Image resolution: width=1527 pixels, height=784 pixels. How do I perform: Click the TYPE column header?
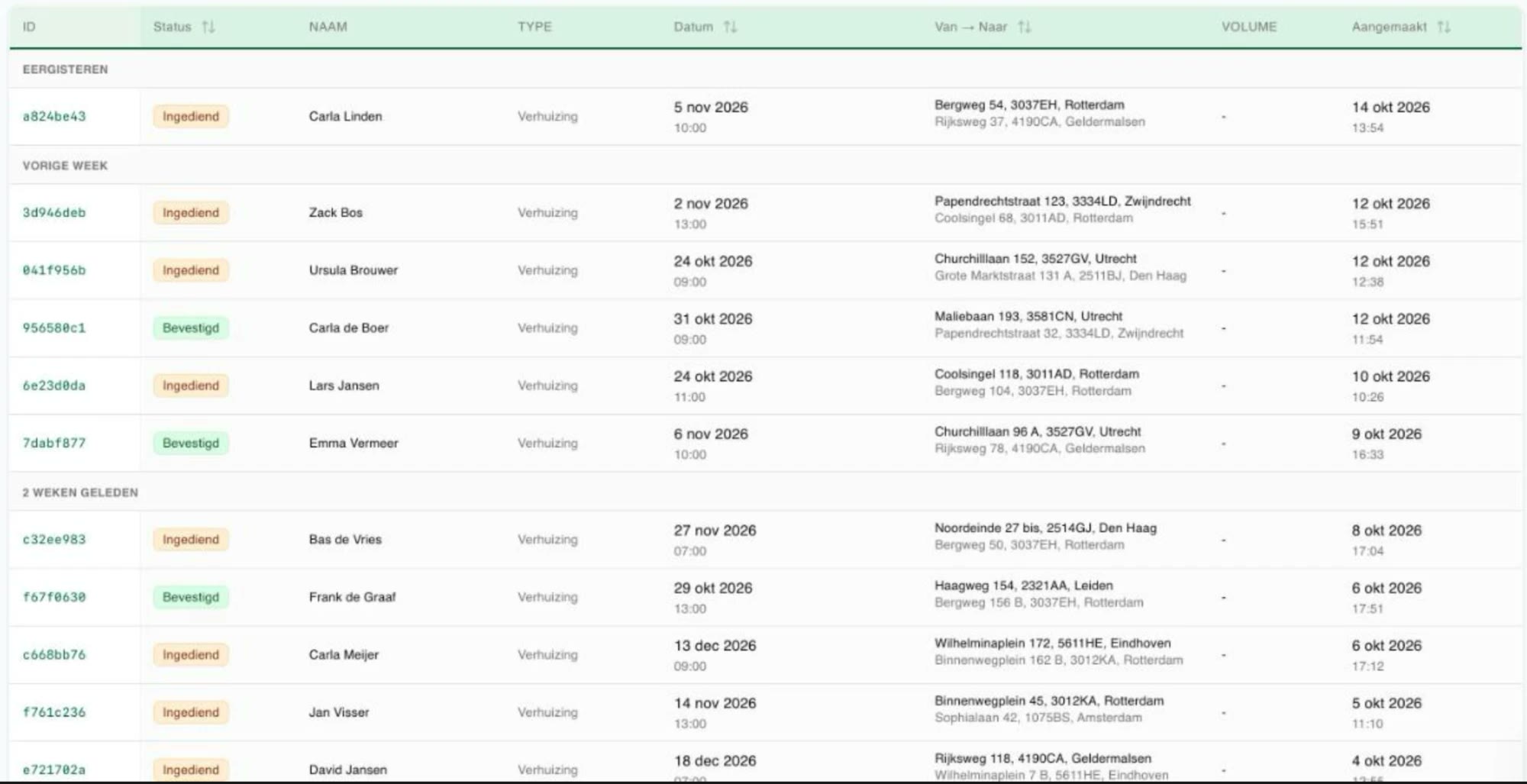[x=534, y=27]
